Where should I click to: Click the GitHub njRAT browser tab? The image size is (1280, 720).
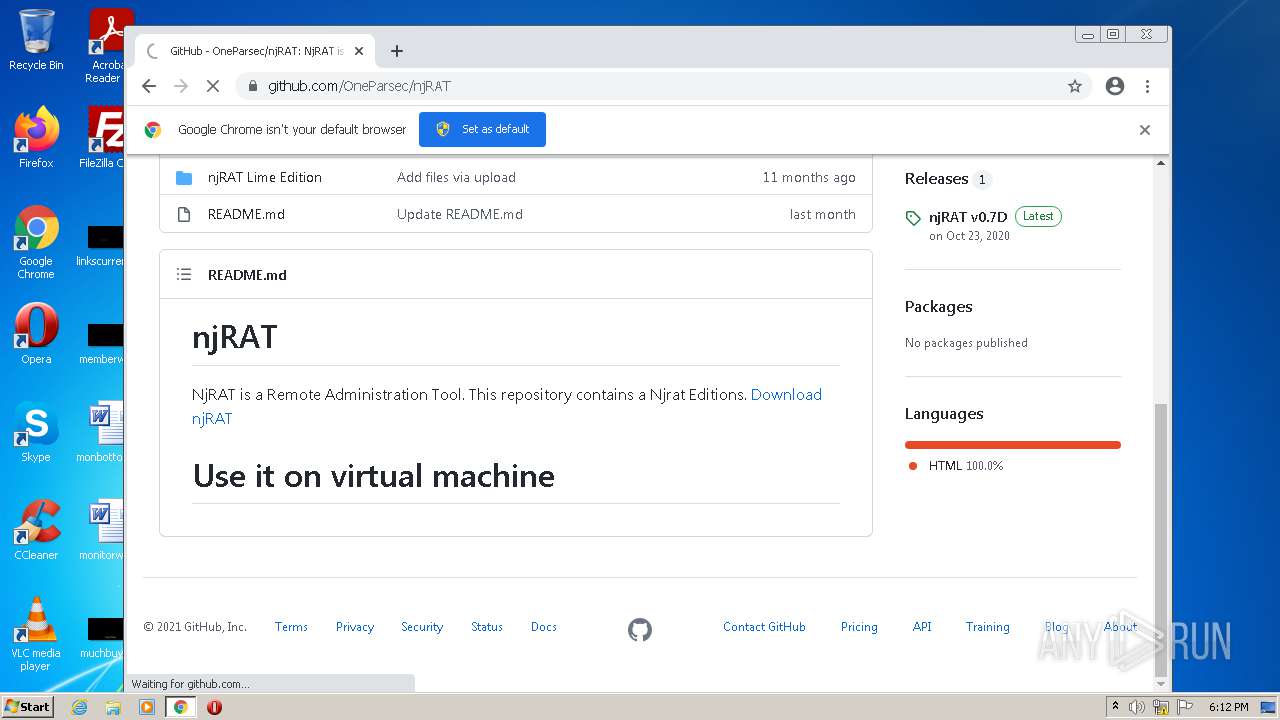[255, 51]
